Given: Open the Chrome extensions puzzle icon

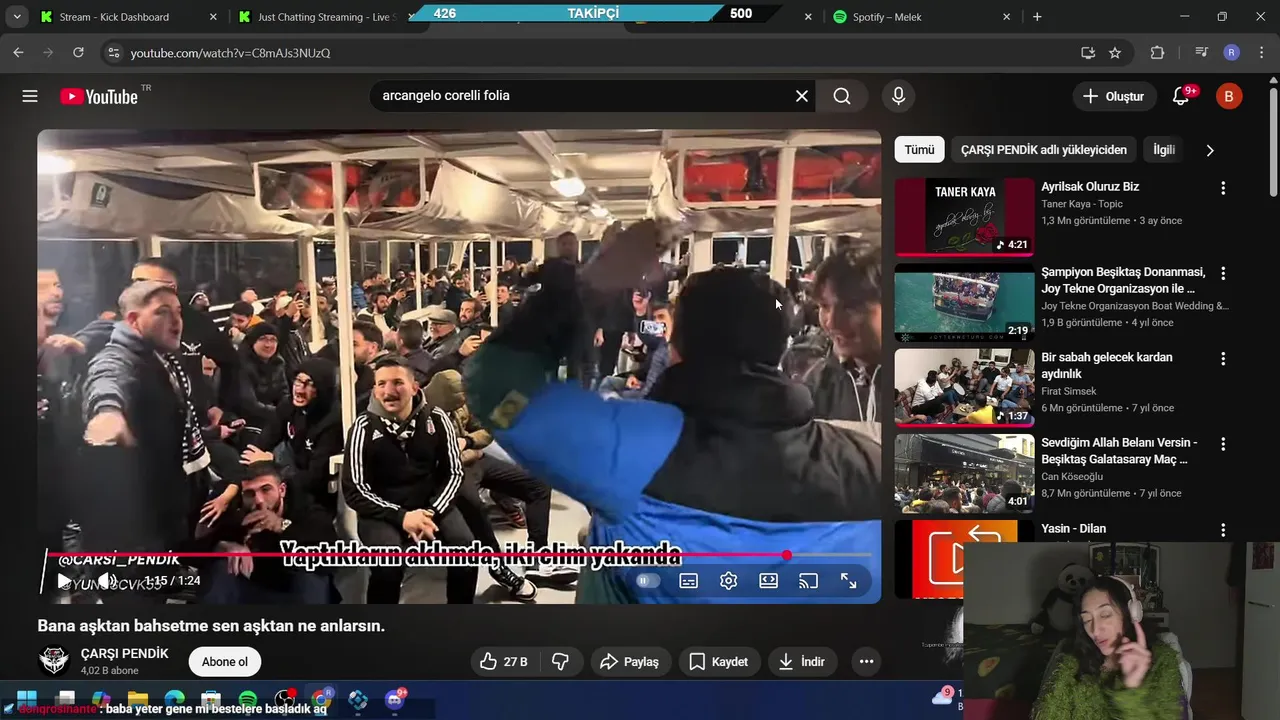Looking at the screenshot, I should click(1158, 53).
